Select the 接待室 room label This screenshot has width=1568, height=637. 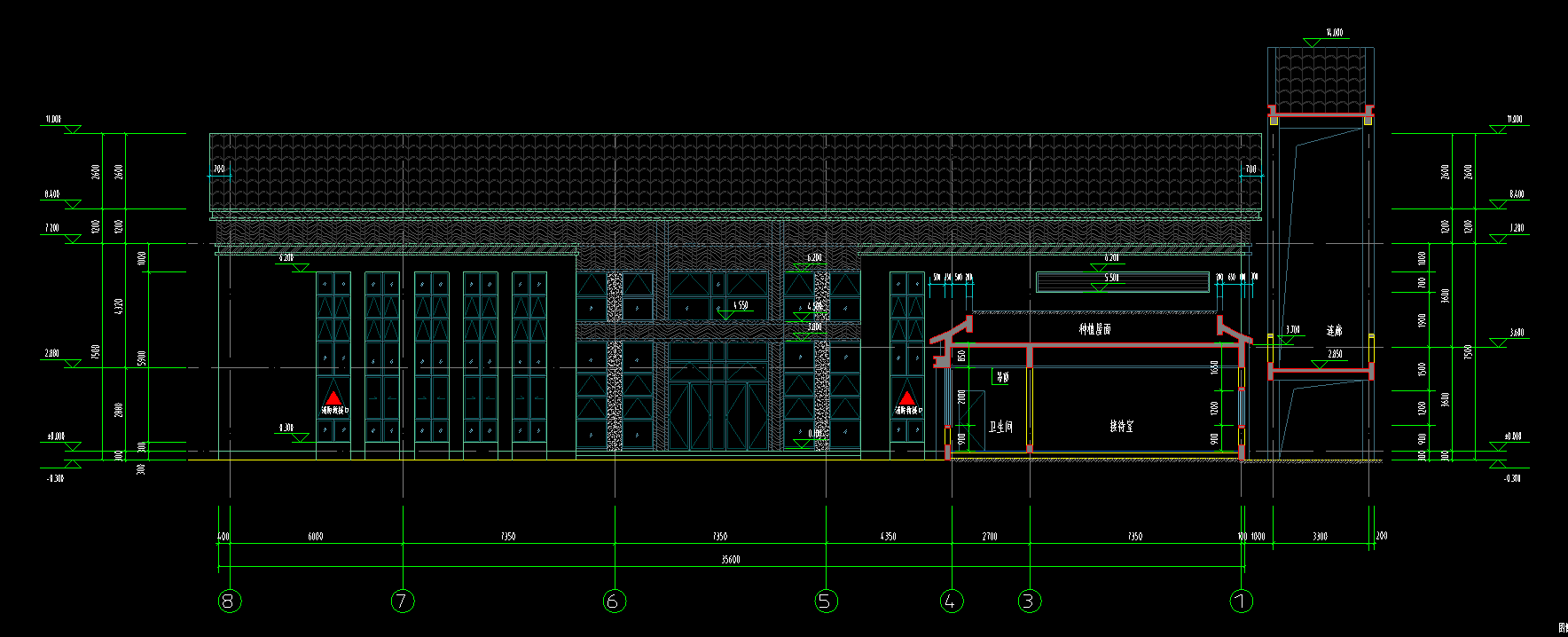tap(1121, 426)
